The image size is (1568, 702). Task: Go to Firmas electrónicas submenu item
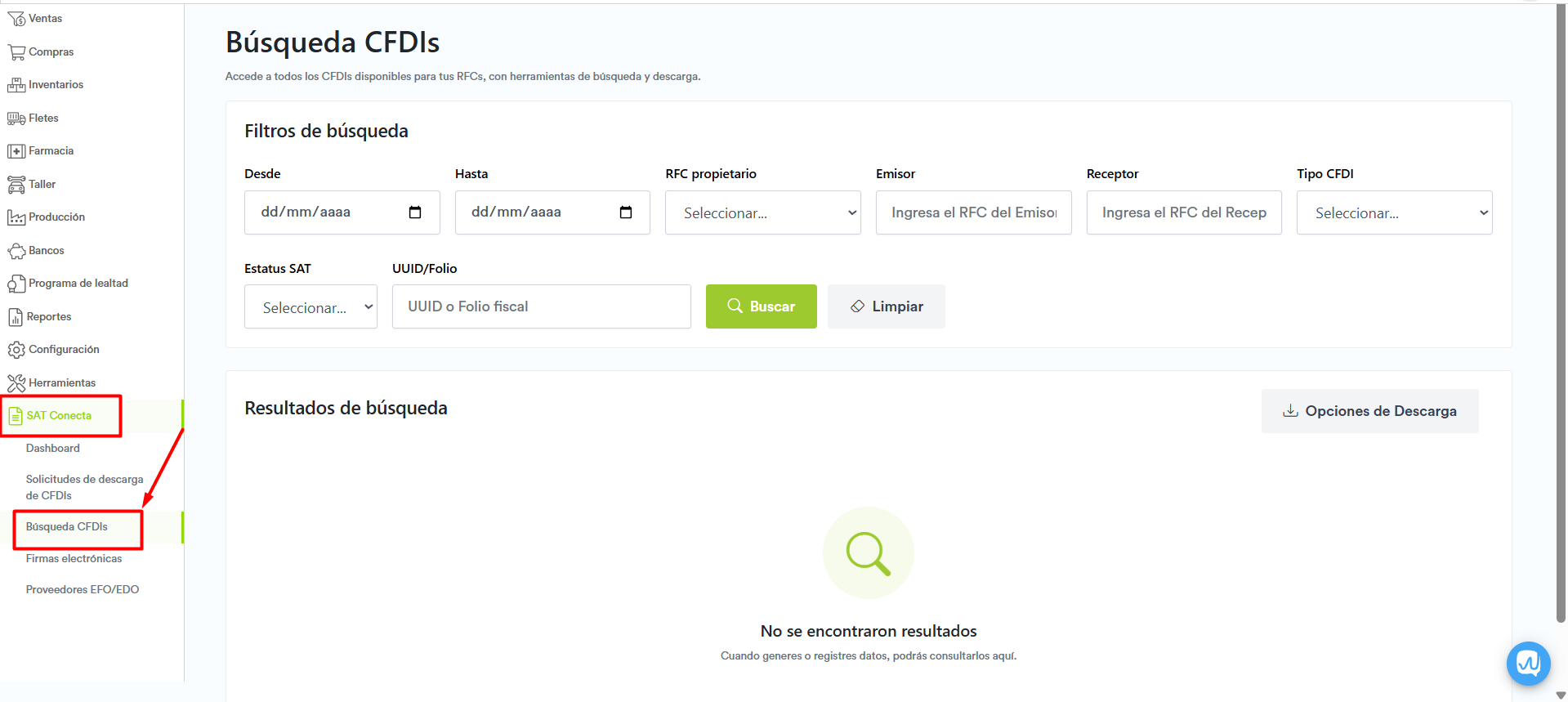(x=74, y=559)
